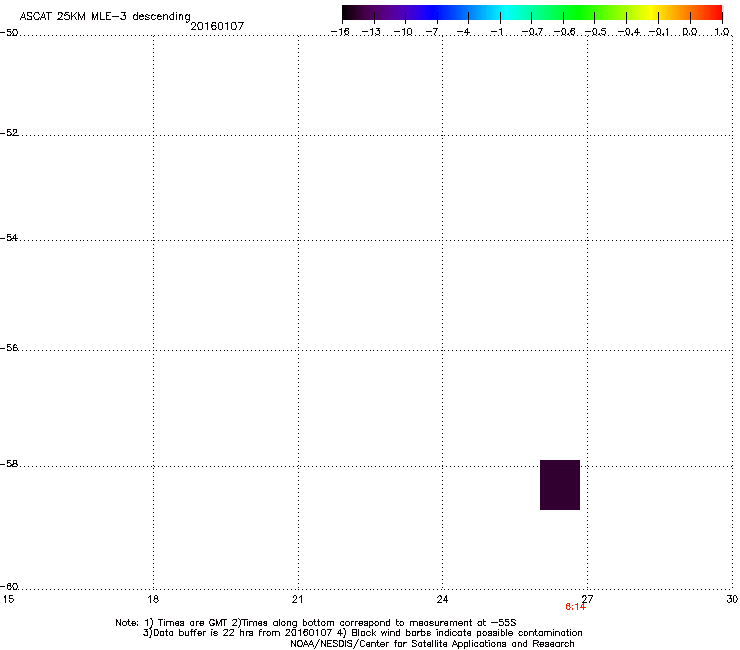Click the -16 color bar label
The width and height of the screenshot is (740, 650).
(x=340, y=32)
